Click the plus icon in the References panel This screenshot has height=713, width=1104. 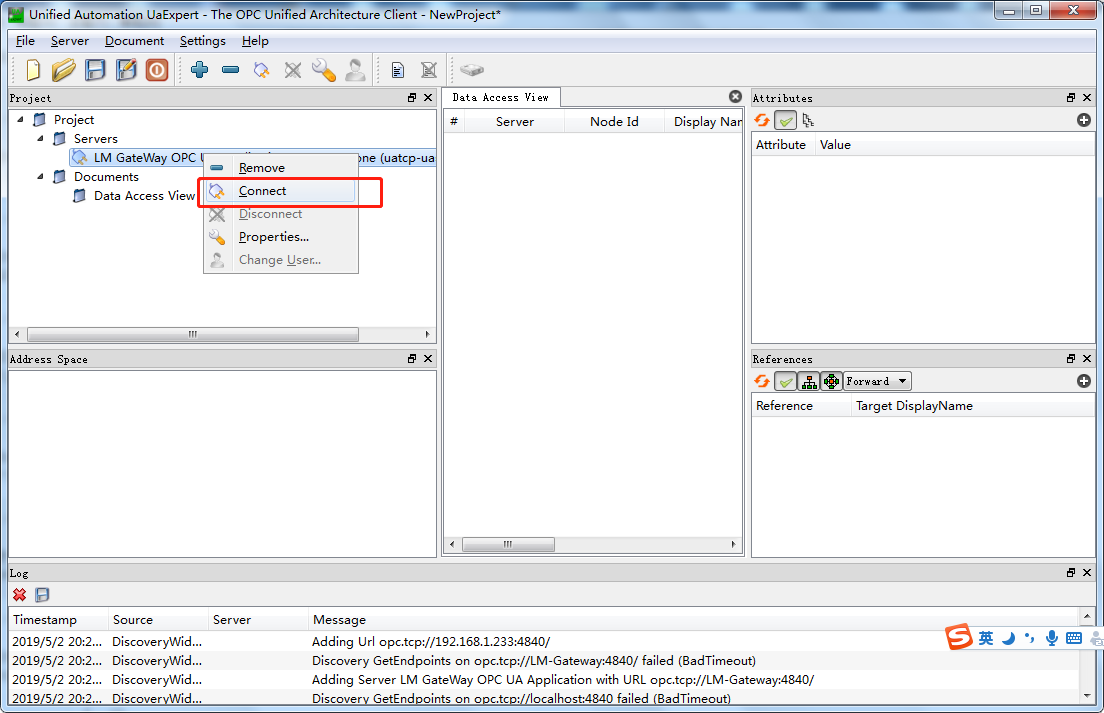click(1084, 381)
